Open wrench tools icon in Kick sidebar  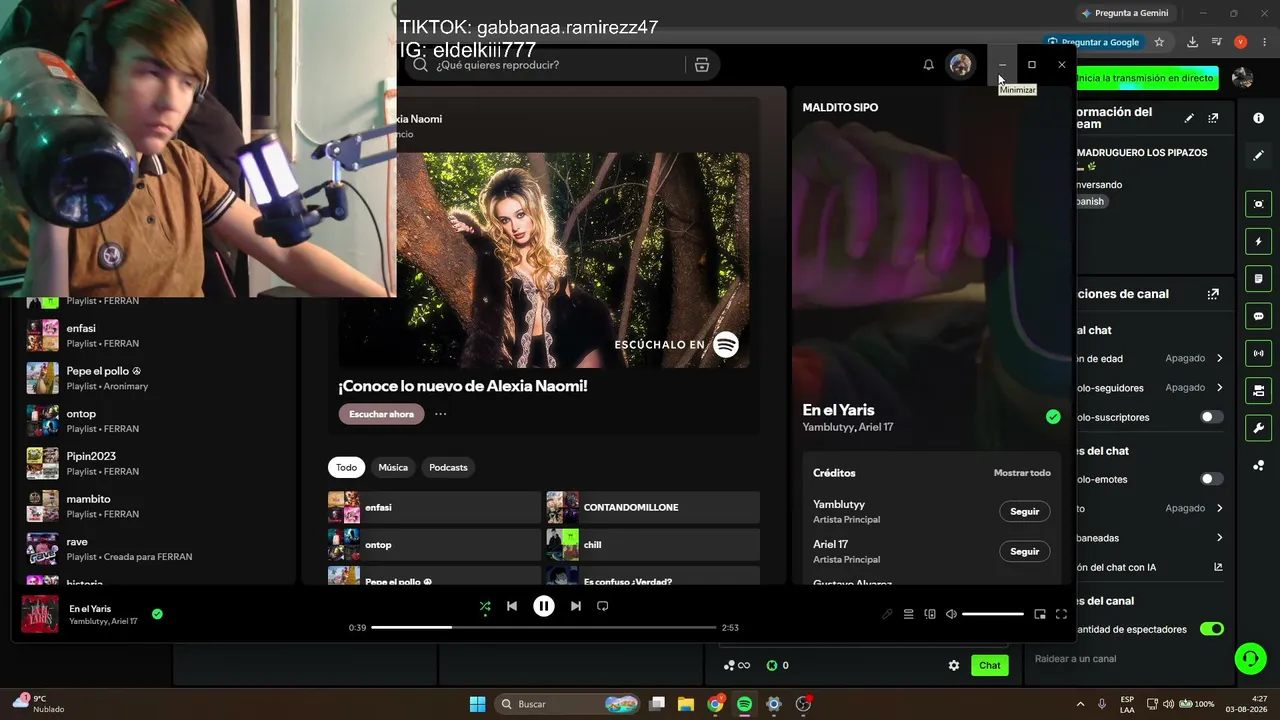click(x=1259, y=428)
